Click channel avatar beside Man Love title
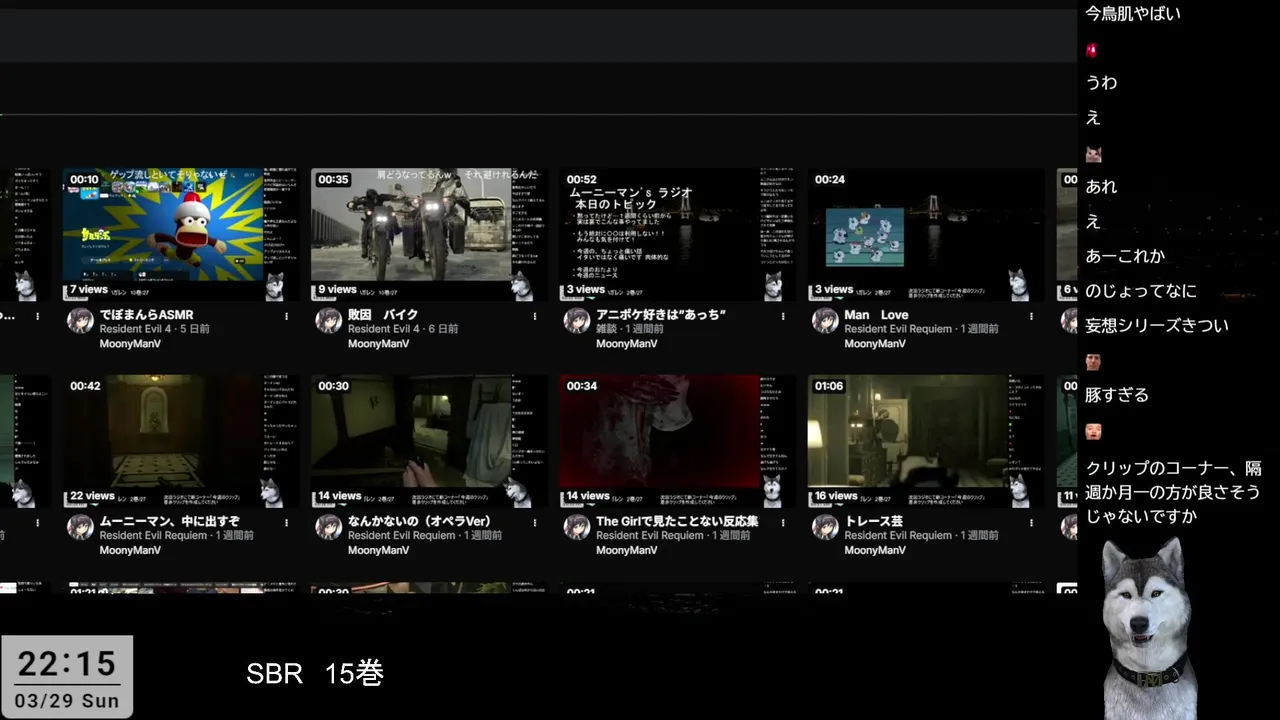This screenshot has height=720, width=1280. pyautogui.click(x=825, y=320)
